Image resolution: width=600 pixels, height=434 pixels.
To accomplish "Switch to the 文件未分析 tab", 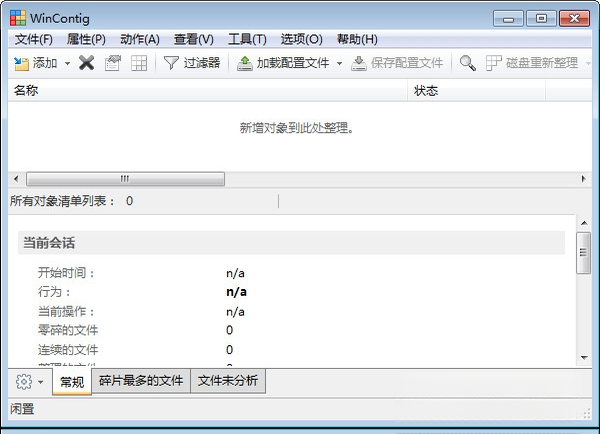I will pos(228,380).
